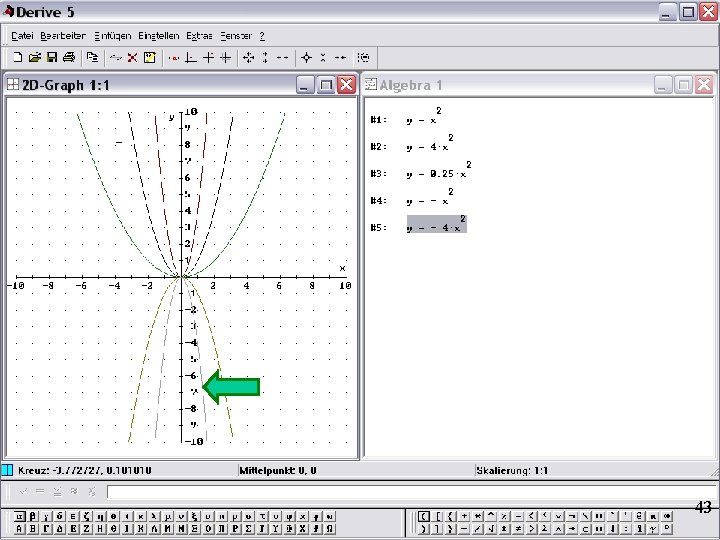Open the Extras menu
The image size is (720, 540).
(x=199, y=35)
